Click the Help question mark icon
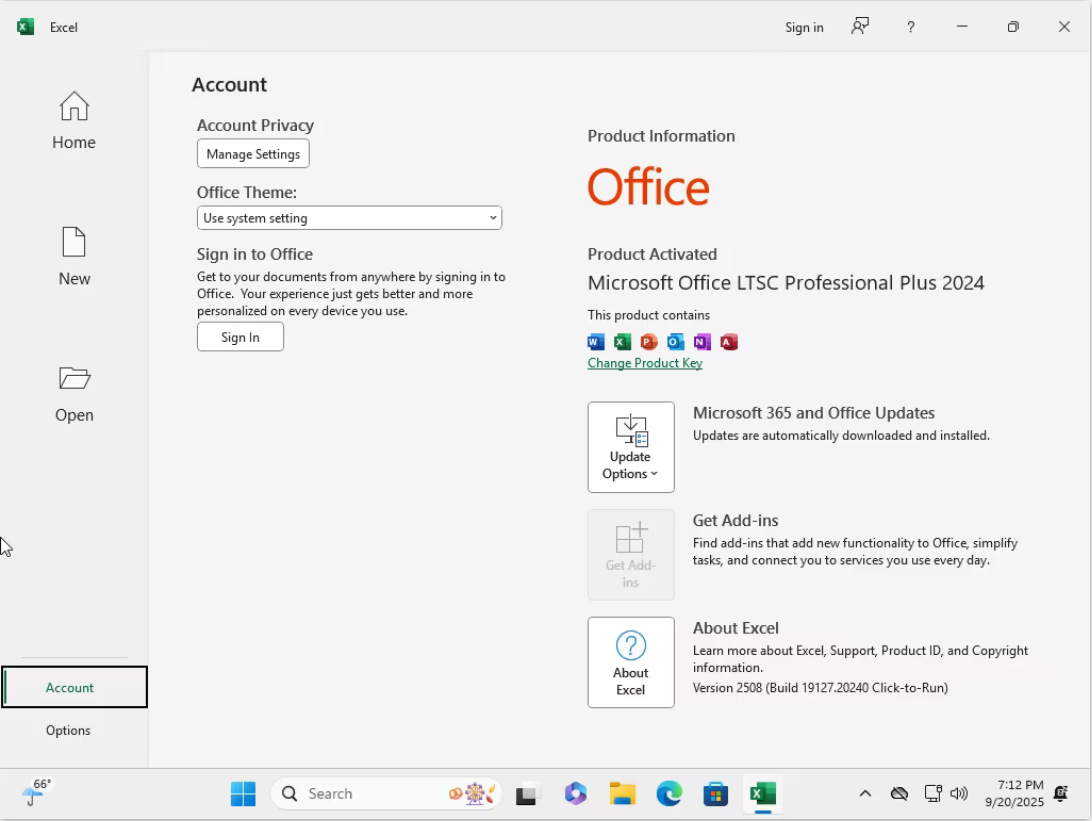Screen dimensions: 1092x821 [910, 27]
